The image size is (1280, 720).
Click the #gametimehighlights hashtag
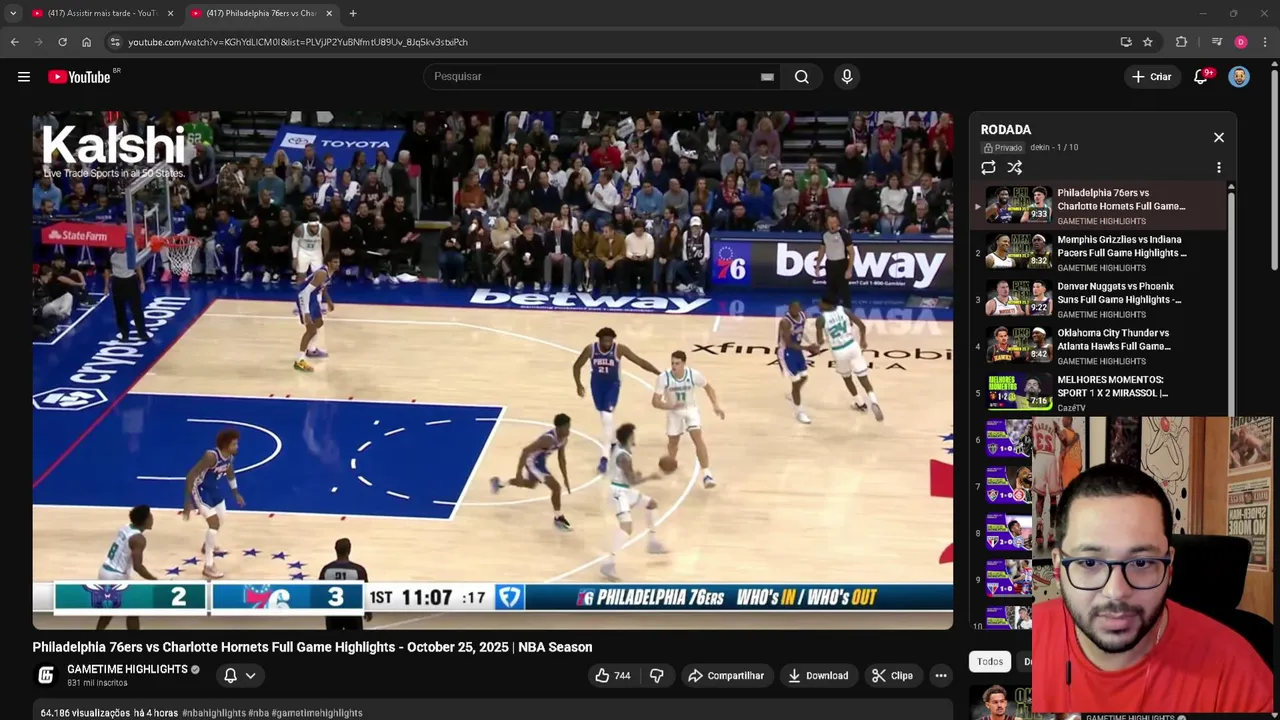pyautogui.click(x=317, y=713)
